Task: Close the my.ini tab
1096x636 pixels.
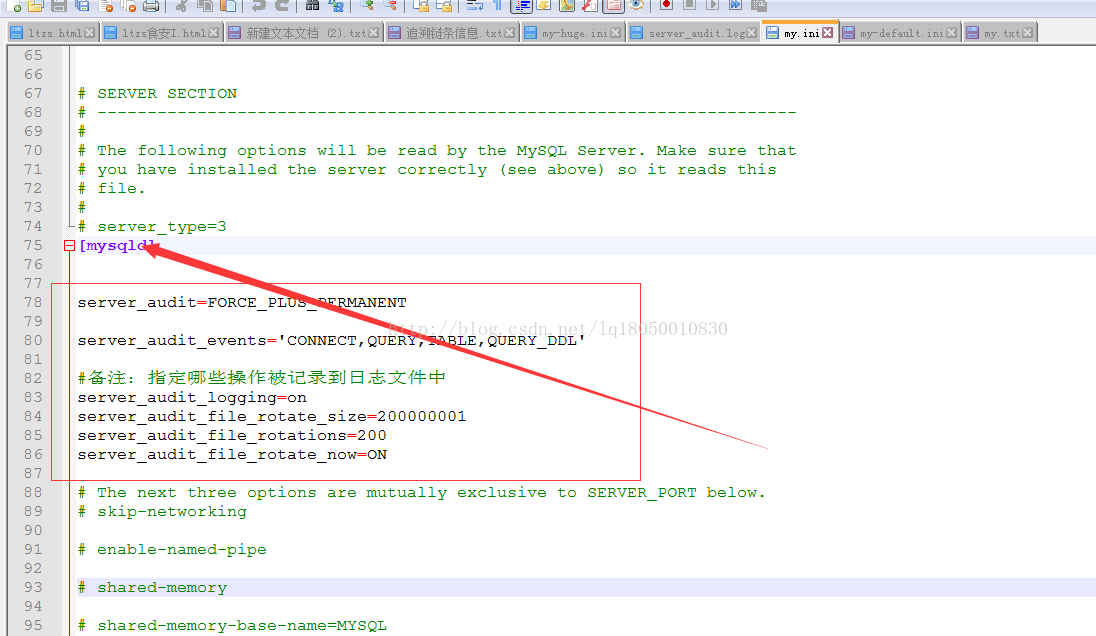Action: coord(828,33)
